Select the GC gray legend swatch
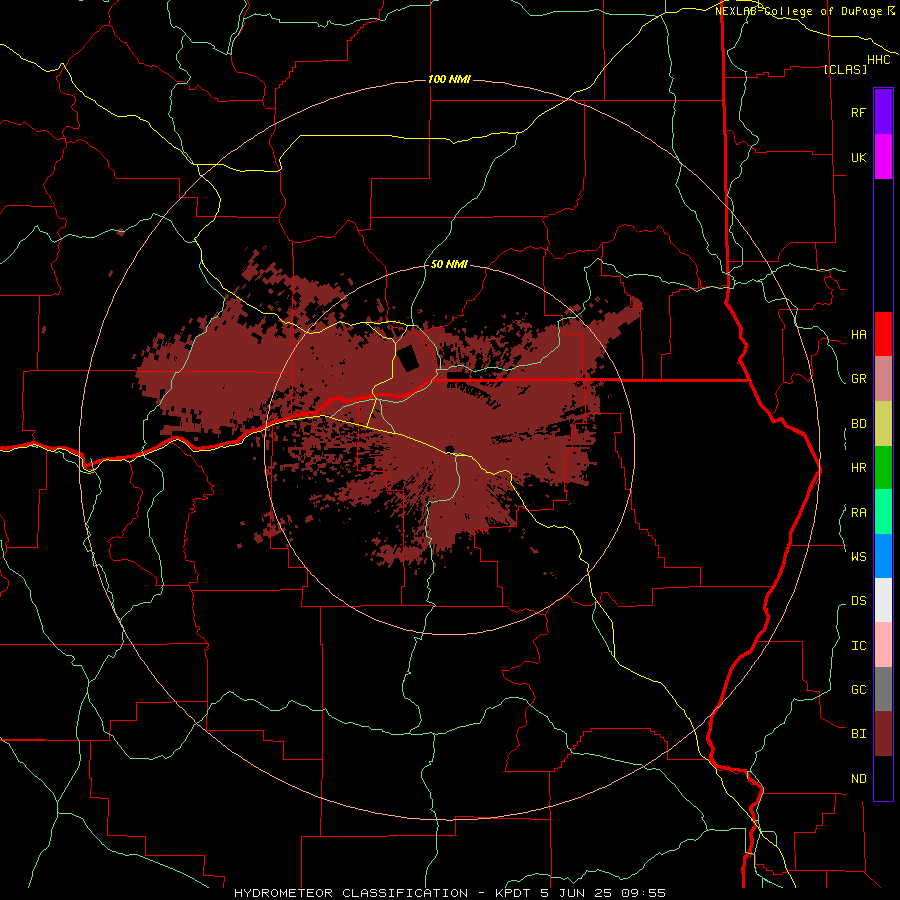The image size is (900, 900). pos(883,689)
